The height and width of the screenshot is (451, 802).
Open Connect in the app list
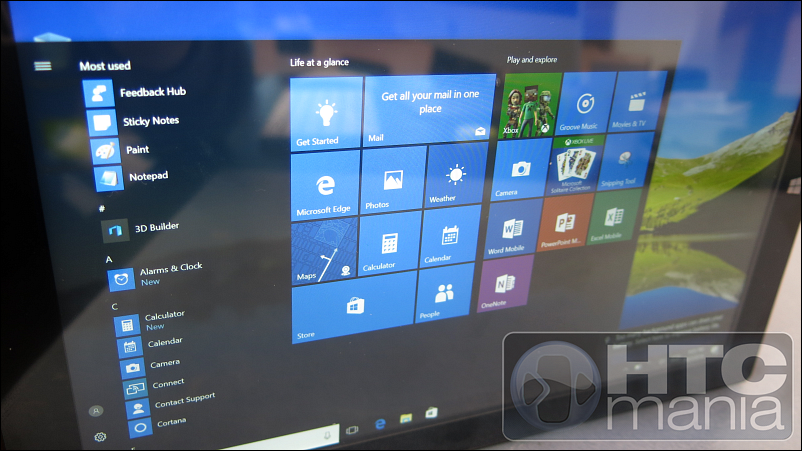point(154,386)
